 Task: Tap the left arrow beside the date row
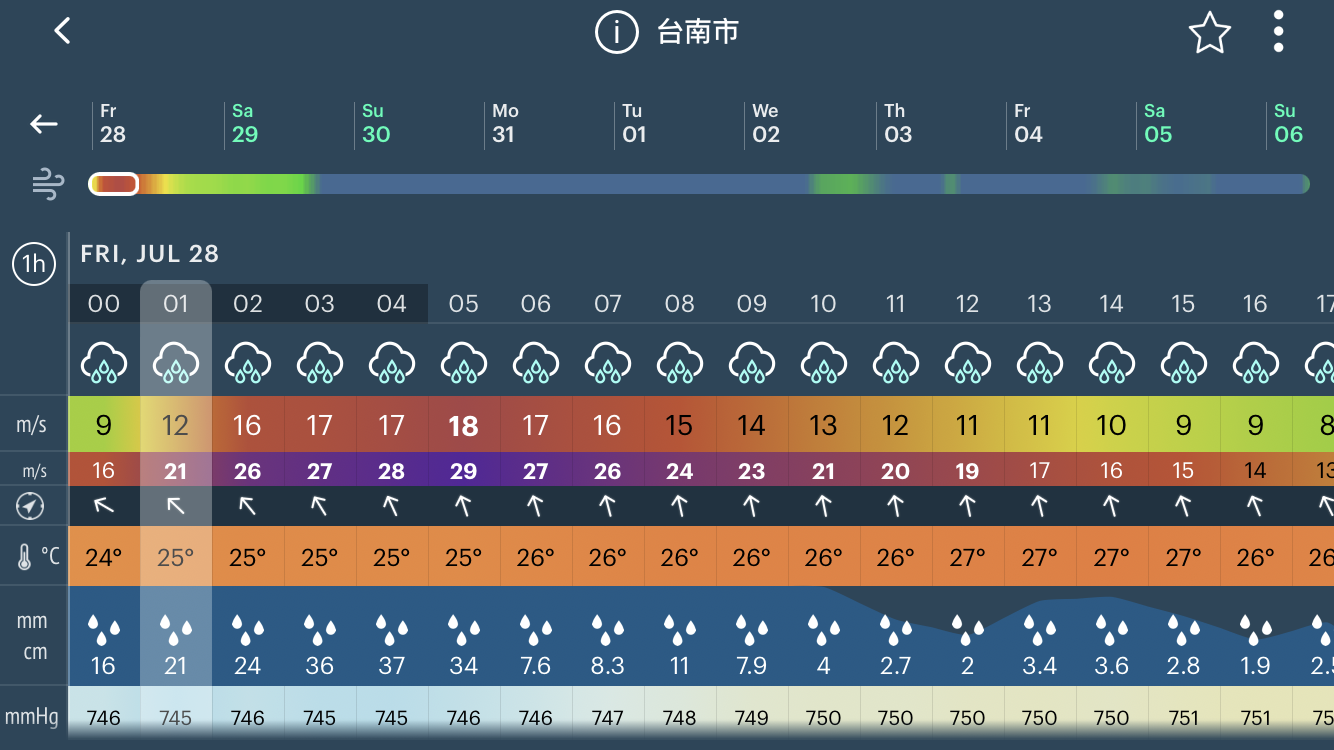tap(43, 124)
